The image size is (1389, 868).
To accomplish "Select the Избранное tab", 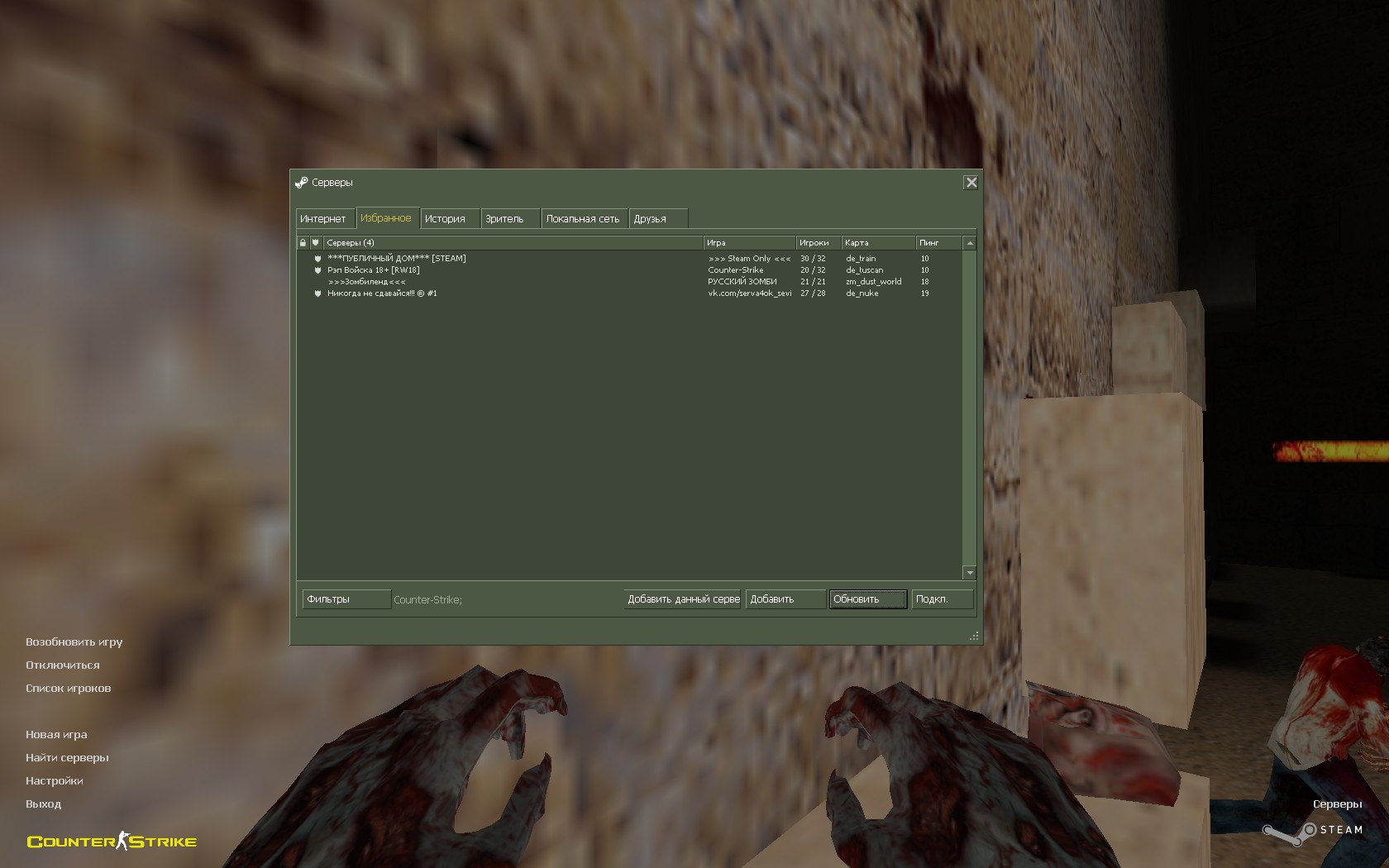I will coord(387,217).
